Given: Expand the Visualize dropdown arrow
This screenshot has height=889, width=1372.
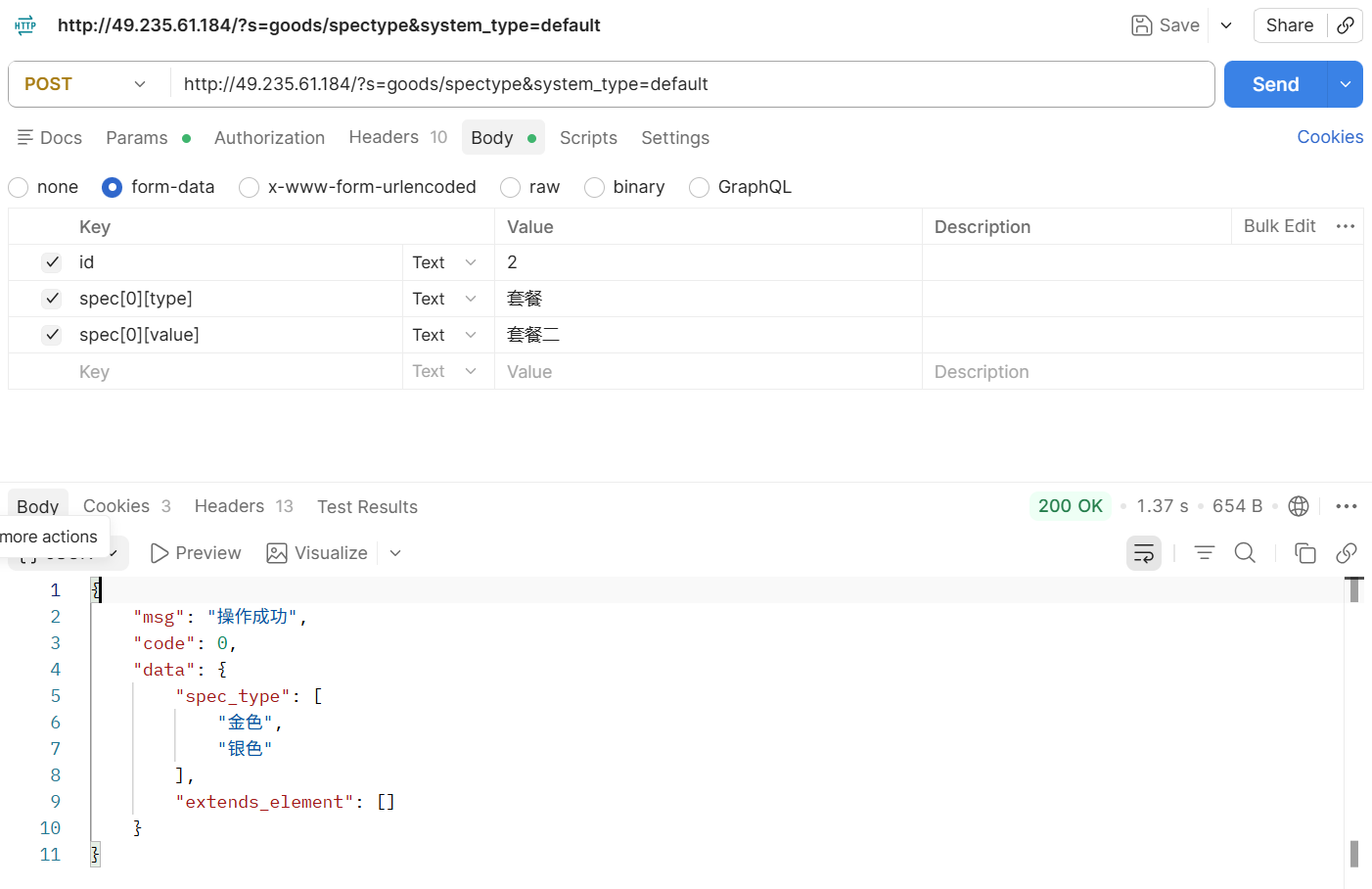Looking at the screenshot, I should 395,553.
